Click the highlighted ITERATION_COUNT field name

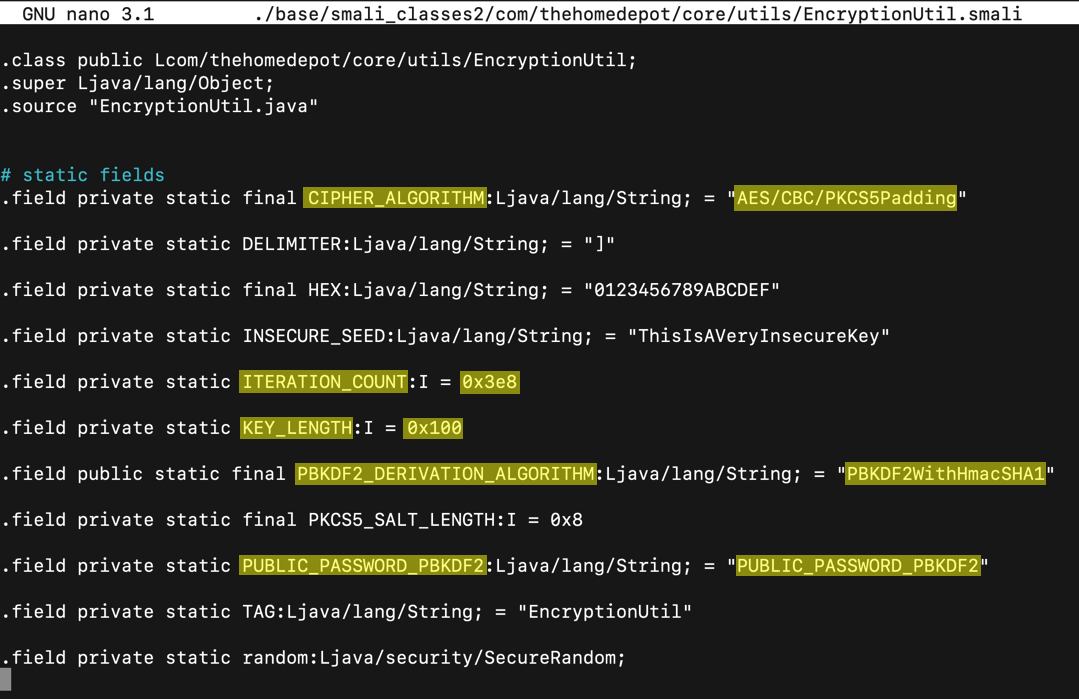[x=323, y=382]
